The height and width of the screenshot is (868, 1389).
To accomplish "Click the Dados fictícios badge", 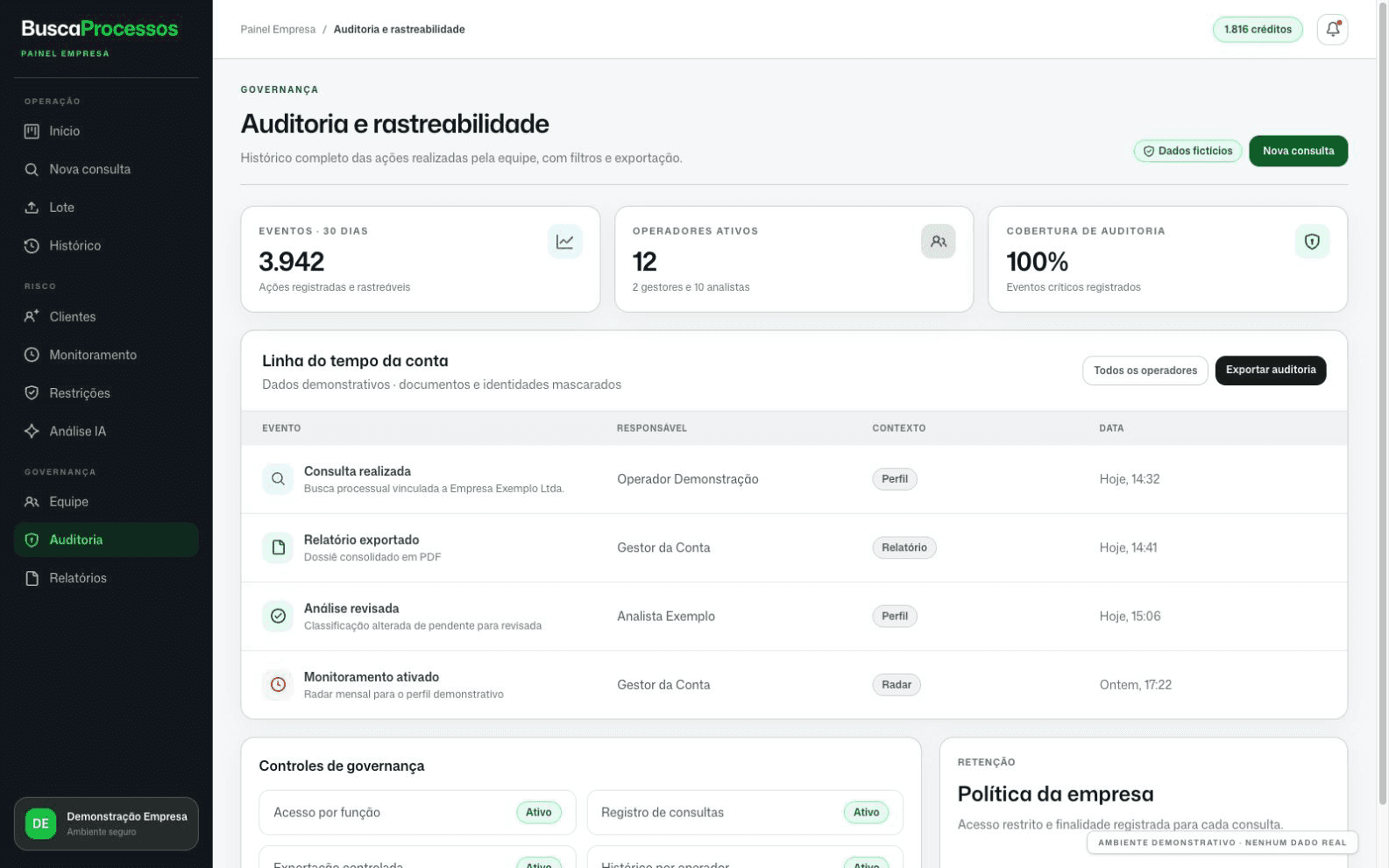I will pos(1188,151).
